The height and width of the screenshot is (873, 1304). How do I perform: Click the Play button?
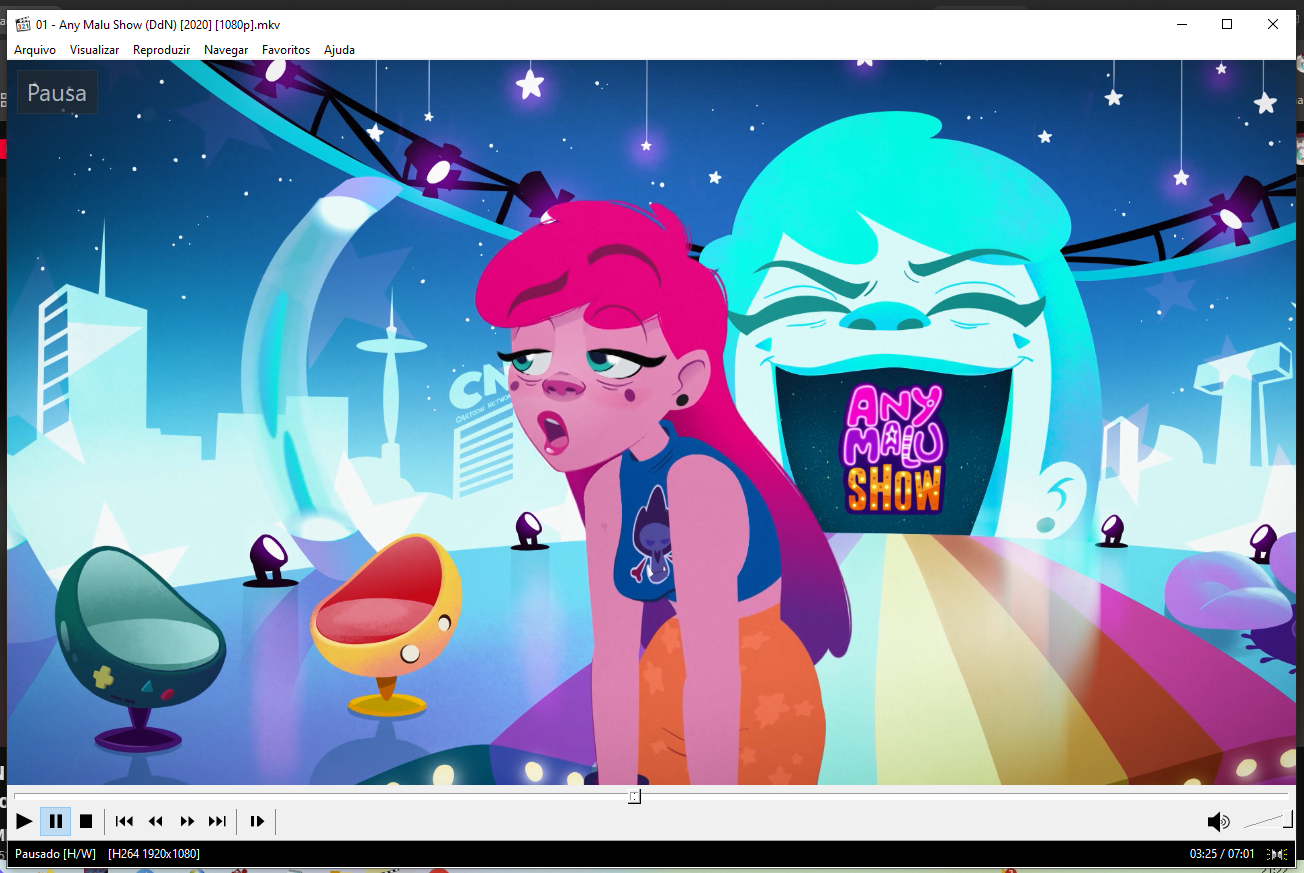(x=25, y=822)
